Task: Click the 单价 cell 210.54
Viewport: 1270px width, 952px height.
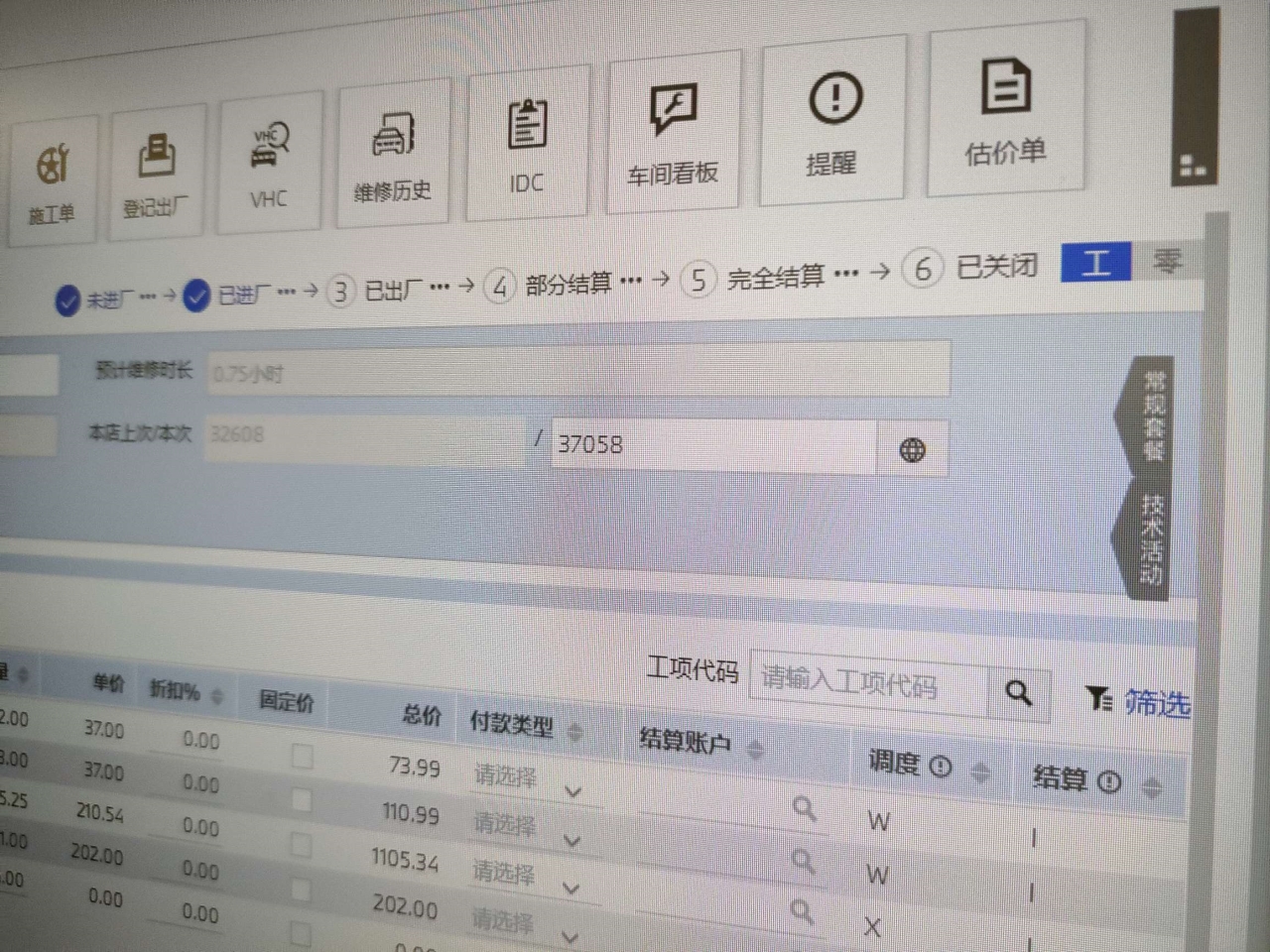Action: (100, 812)
